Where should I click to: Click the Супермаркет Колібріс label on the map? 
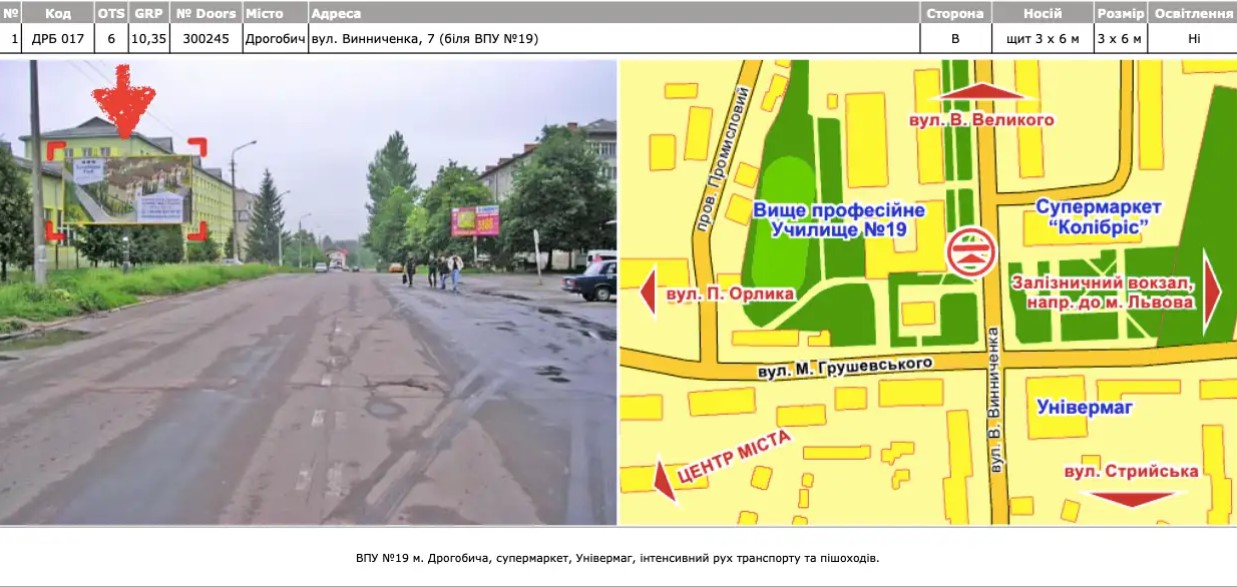[x=1098, y=218]
